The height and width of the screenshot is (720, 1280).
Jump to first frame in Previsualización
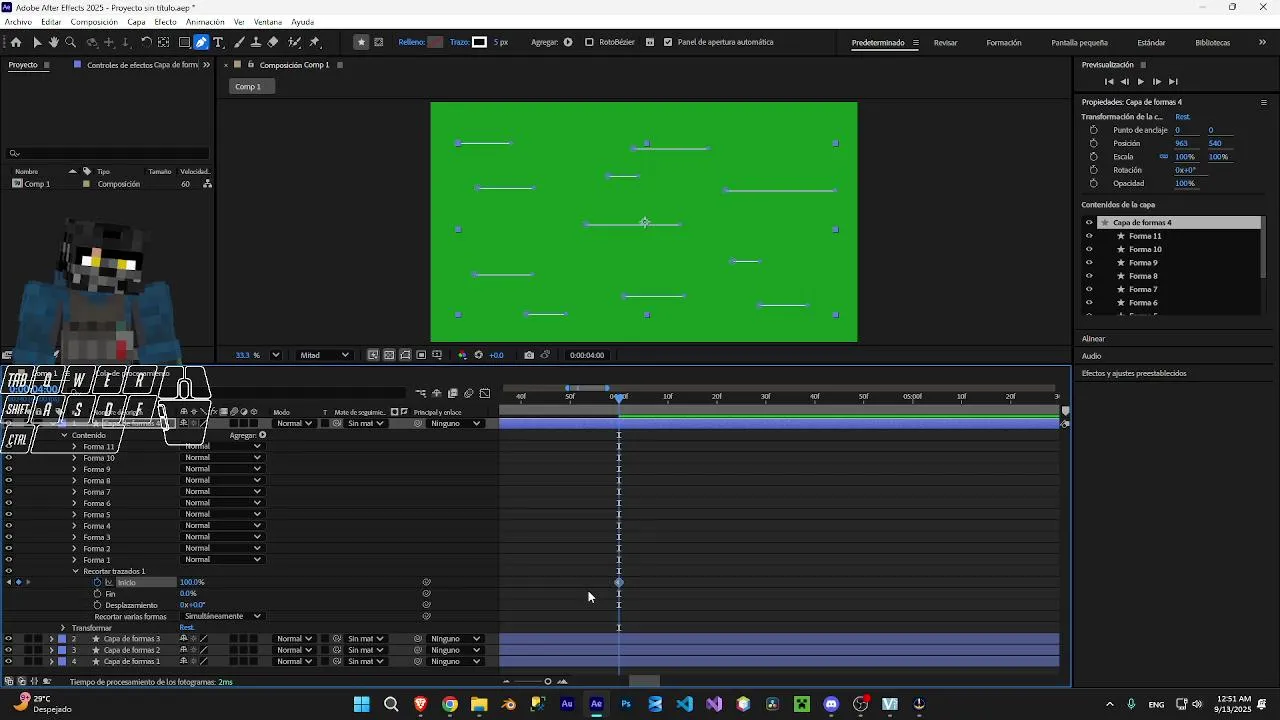[1109, 81]
